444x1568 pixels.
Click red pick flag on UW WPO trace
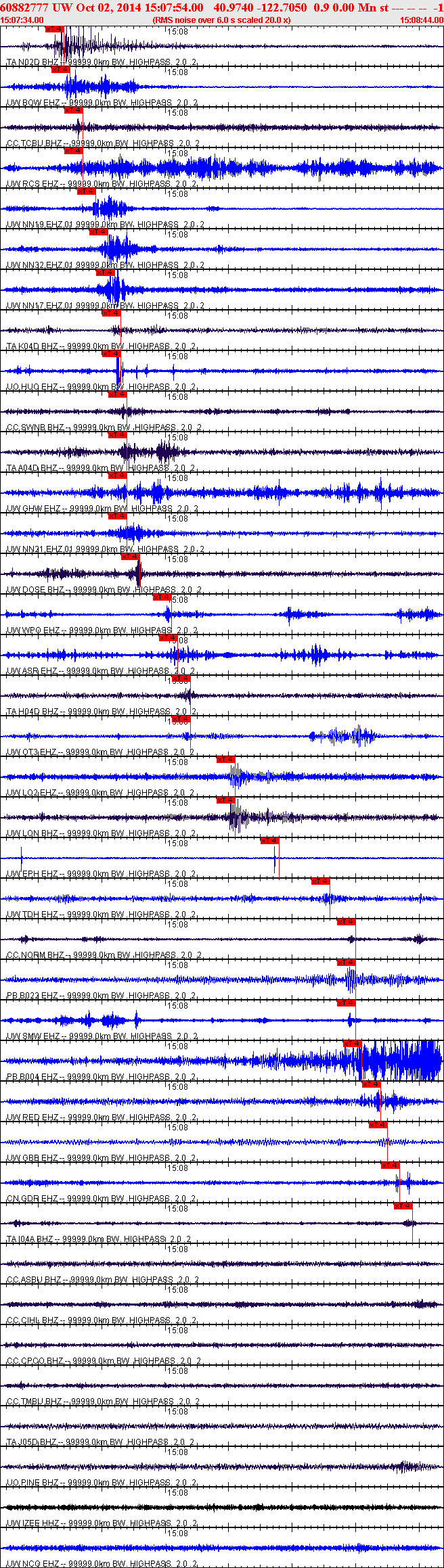click(162, 597)
